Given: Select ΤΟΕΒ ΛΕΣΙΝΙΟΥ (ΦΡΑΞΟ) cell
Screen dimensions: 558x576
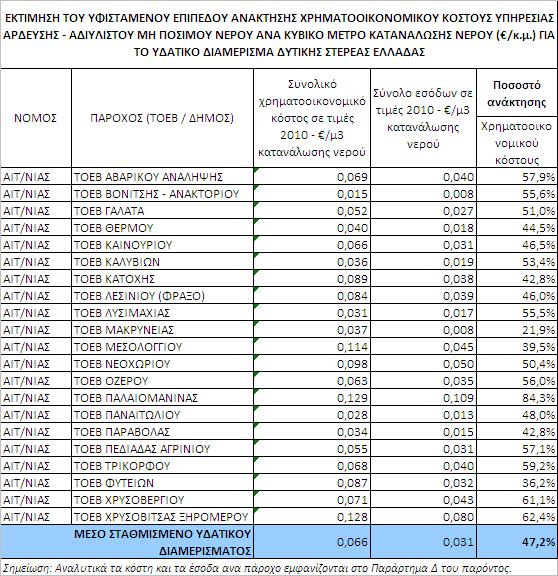Looking at the screenshot, I should point(162,296).
